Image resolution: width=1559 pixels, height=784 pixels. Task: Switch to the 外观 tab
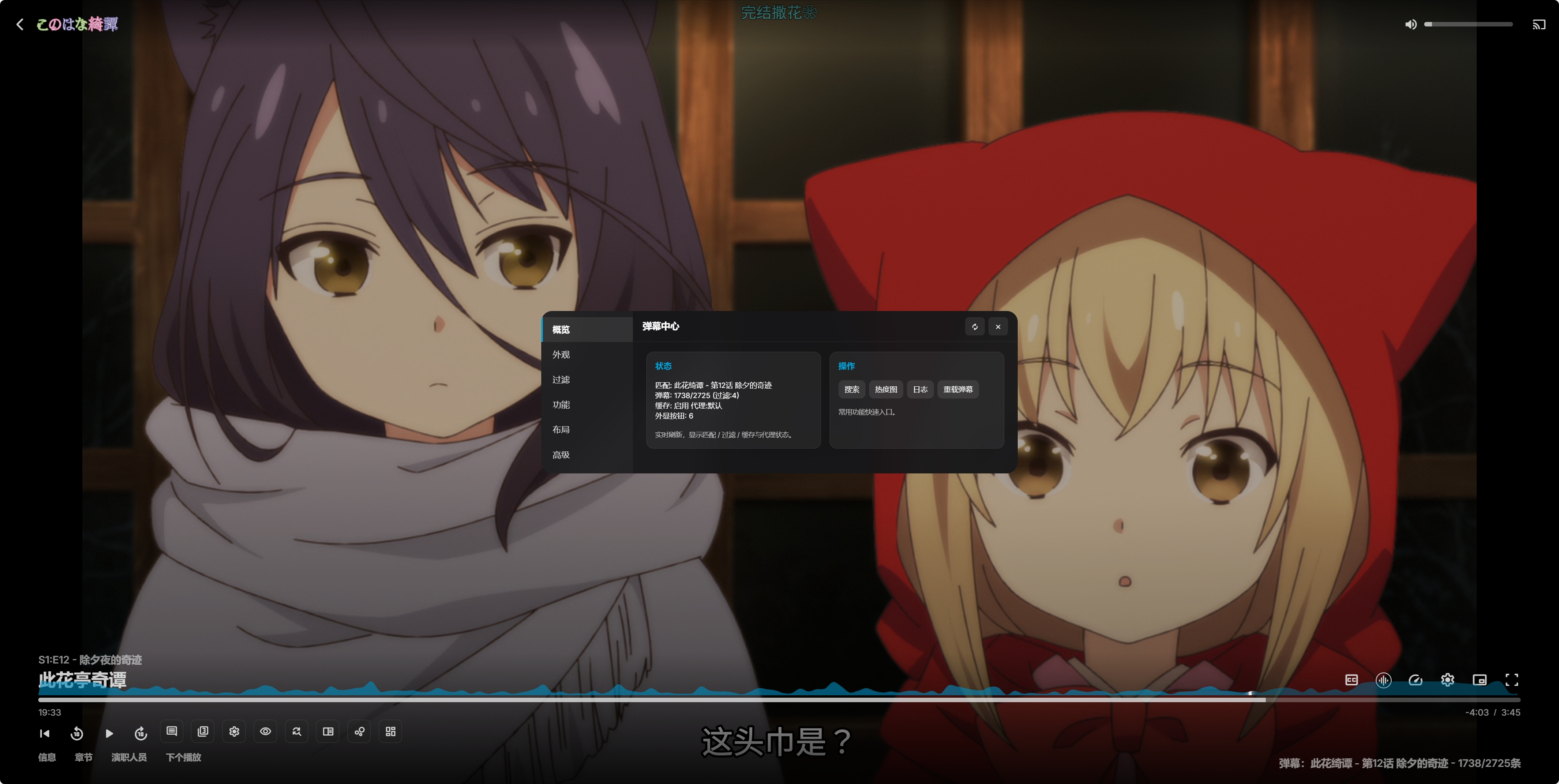click(x=561, y=355)
